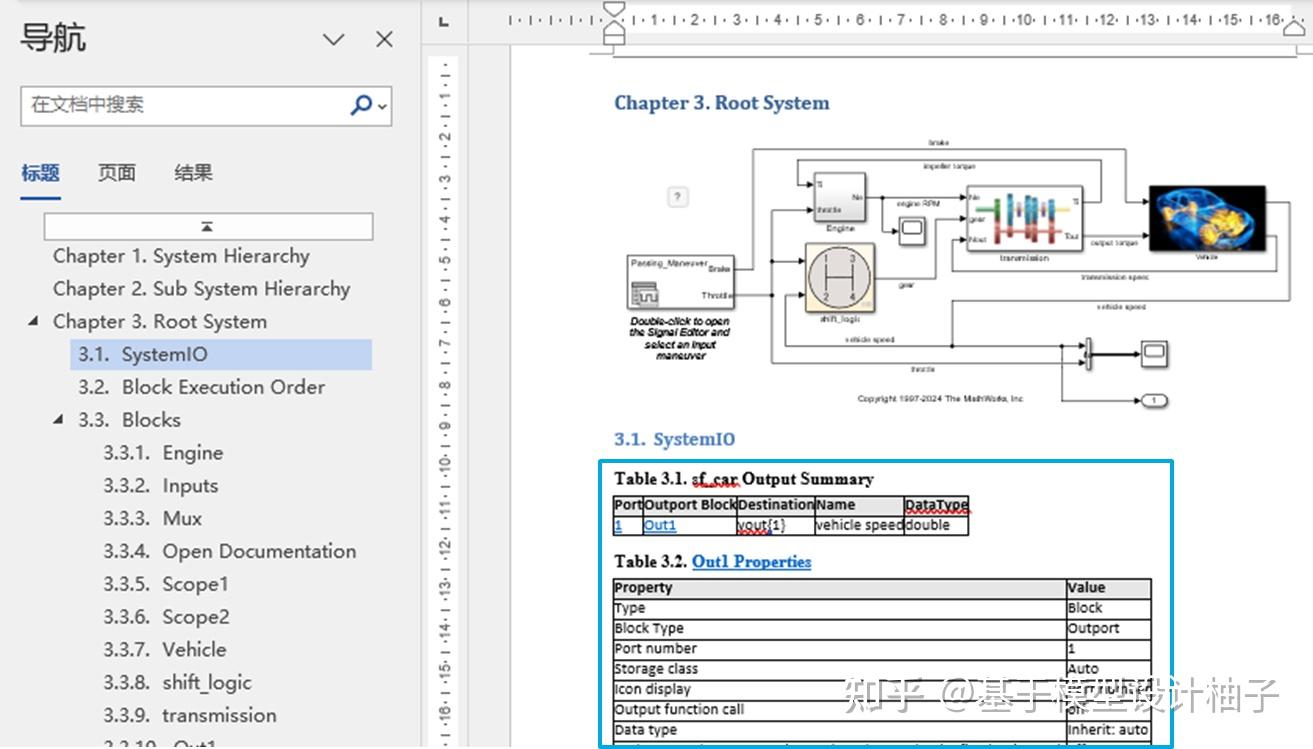
Task: Collapse the navigation pane with the chevron
Action: pos(333,39)
